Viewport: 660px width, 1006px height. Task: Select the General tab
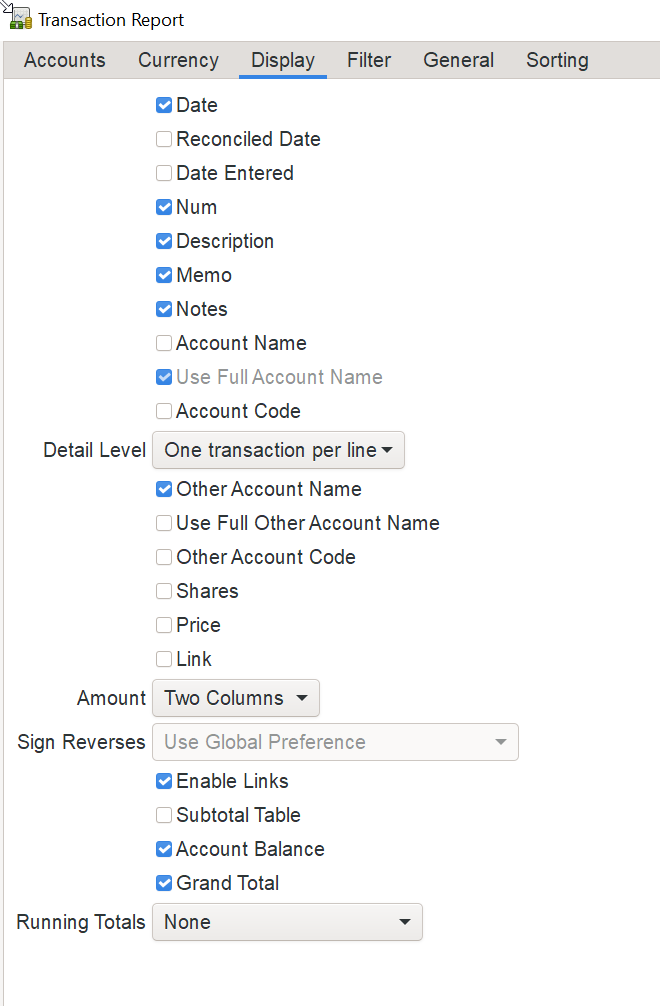459,60
